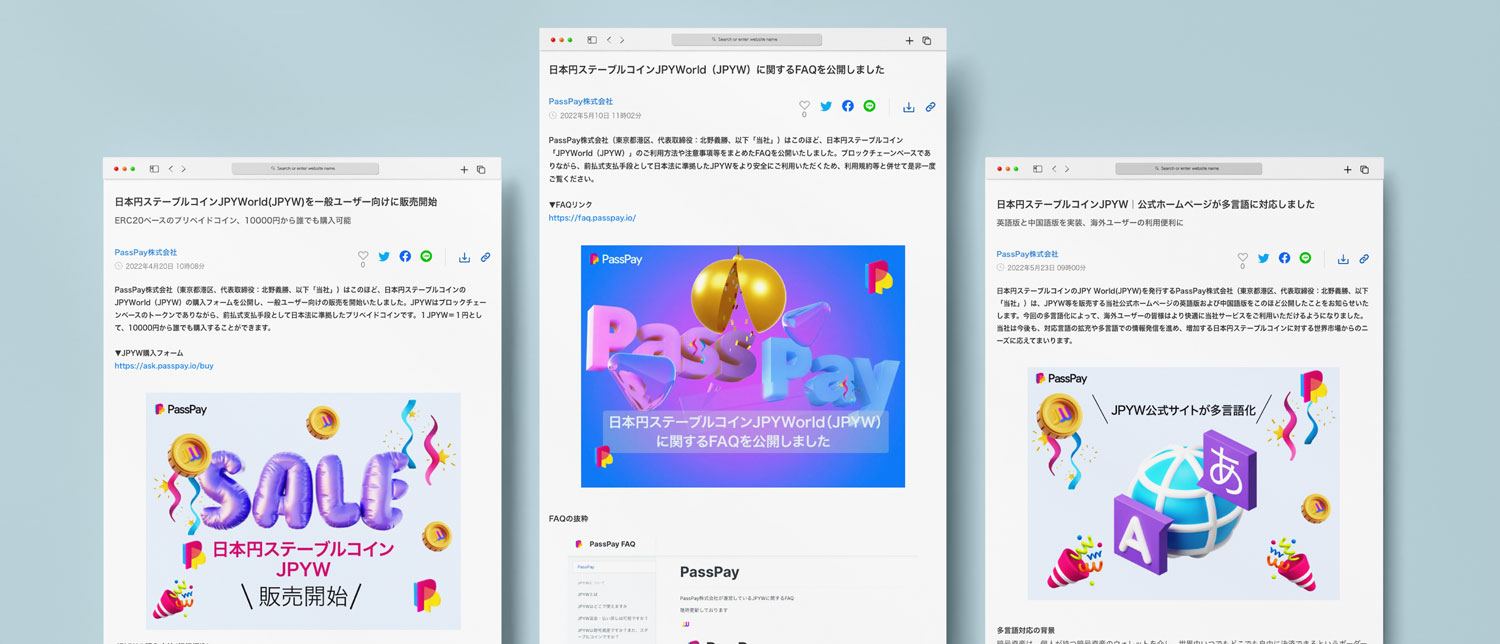This screenshot has height=644, width=1500.
Task: Focus address bar in right browser window
Action: (x=1189, y=169)
